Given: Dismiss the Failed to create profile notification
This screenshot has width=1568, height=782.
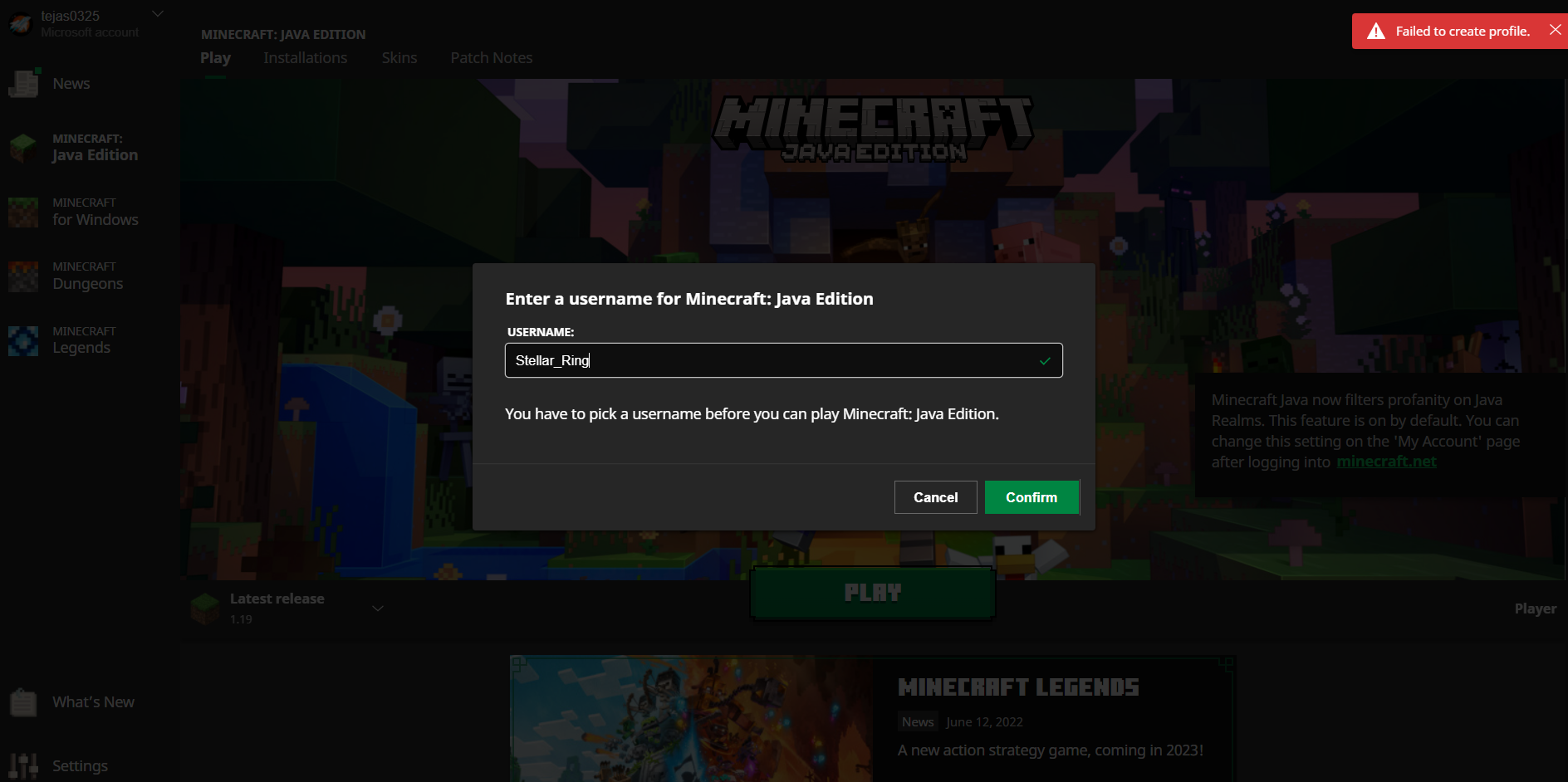Looking at the screenshot, I should click(x=1555, y=30).
